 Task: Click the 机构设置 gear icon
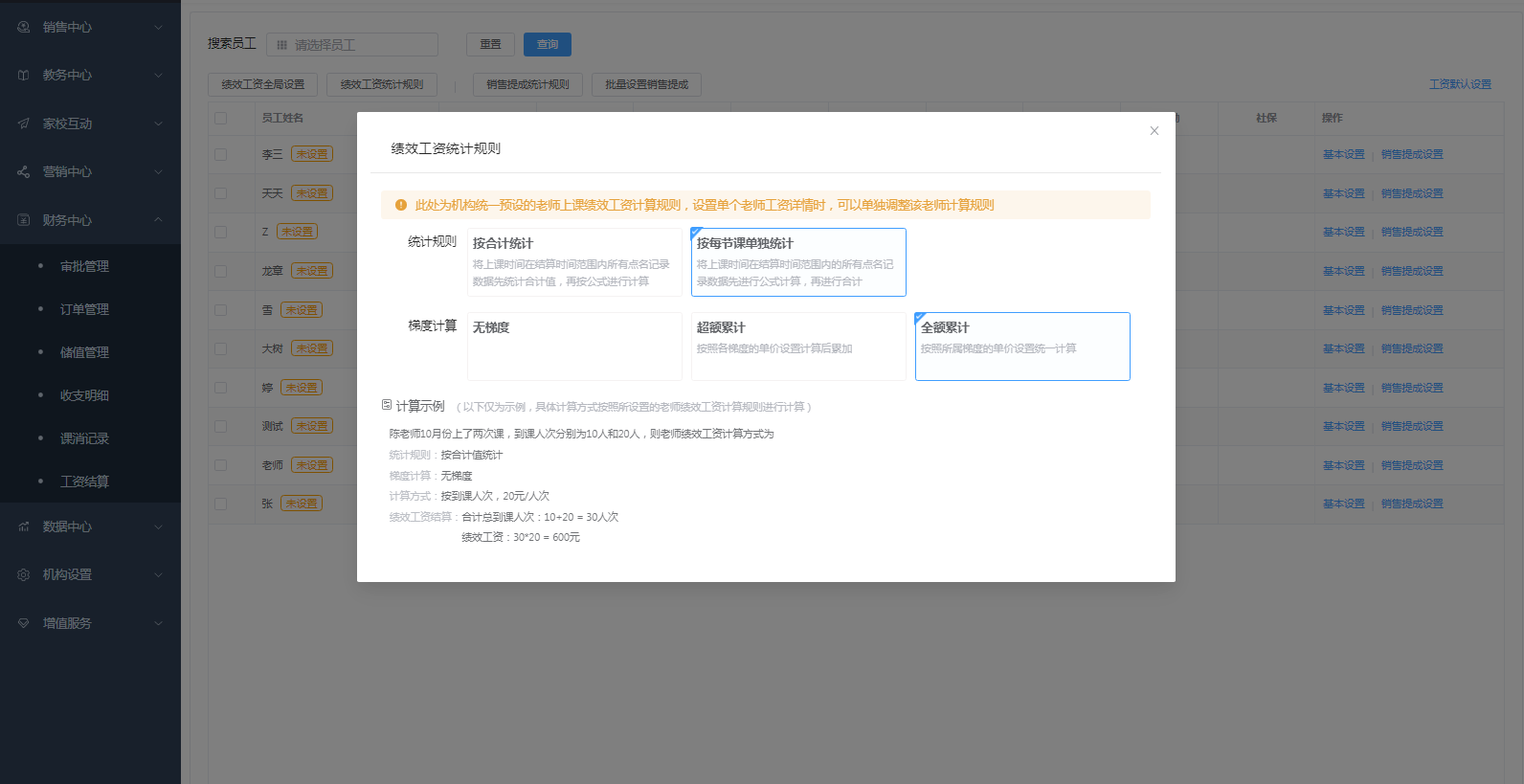pos(24,574)
